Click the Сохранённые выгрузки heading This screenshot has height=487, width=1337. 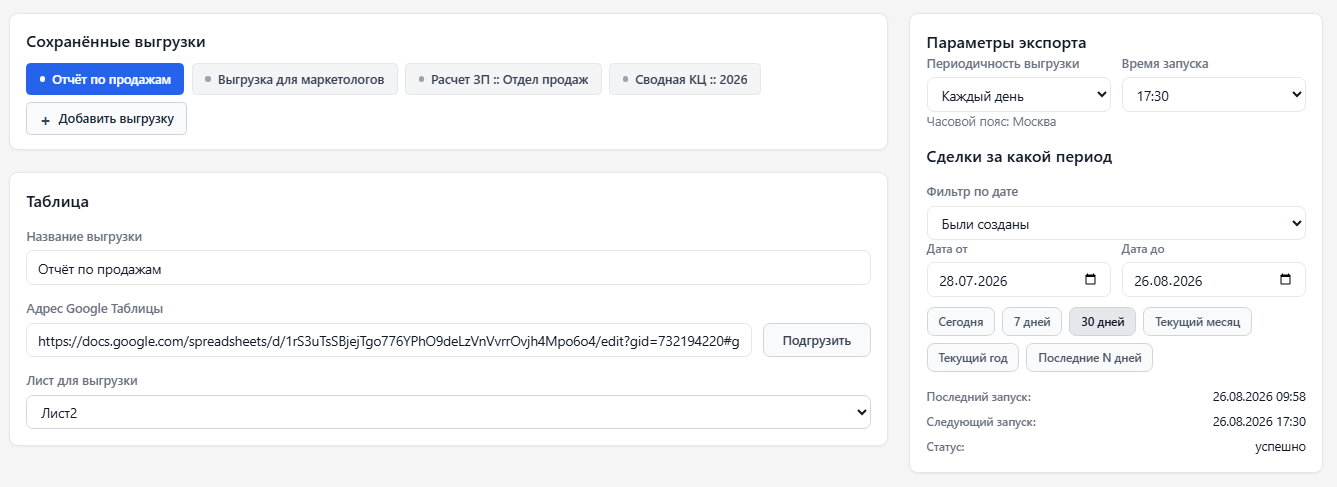click(116, 42)
